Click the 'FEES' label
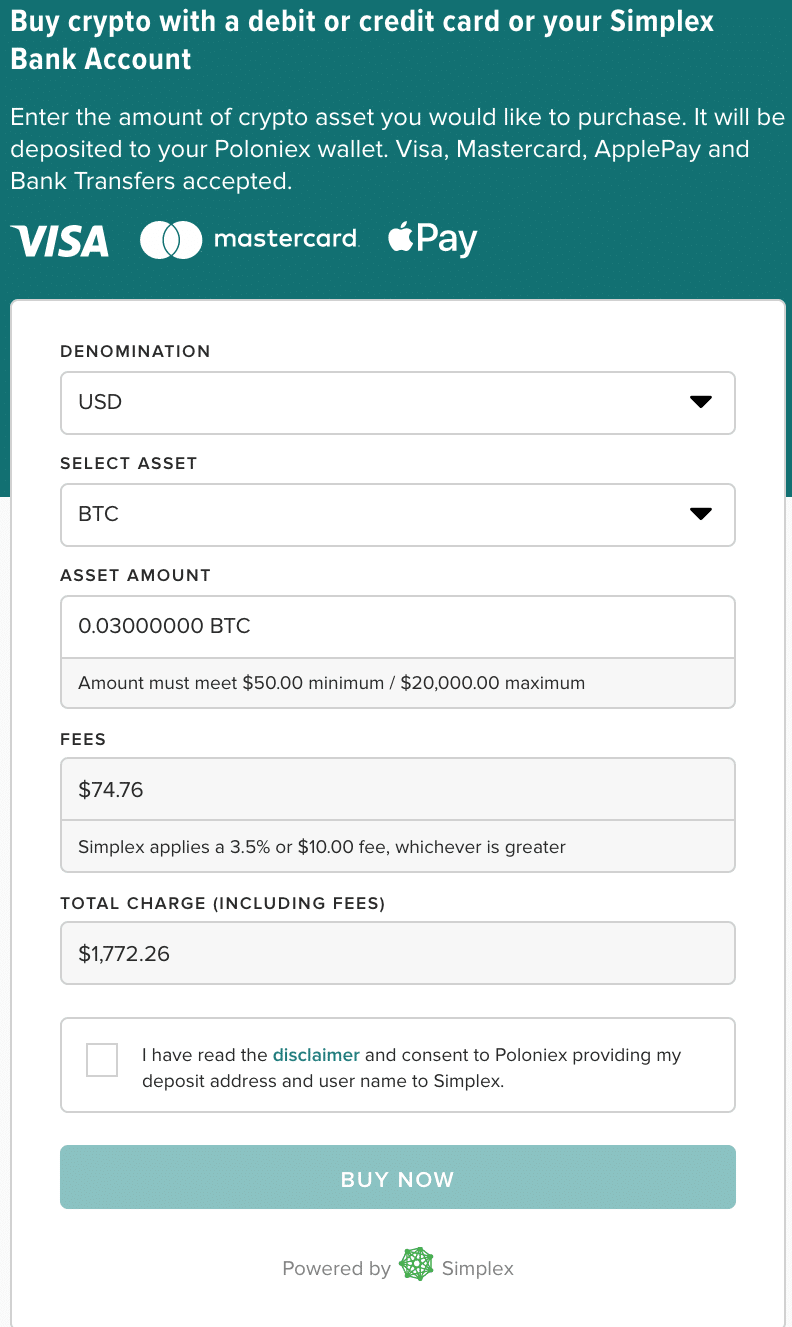Viewport: 792px width, 1327px height. pos(83,740)
